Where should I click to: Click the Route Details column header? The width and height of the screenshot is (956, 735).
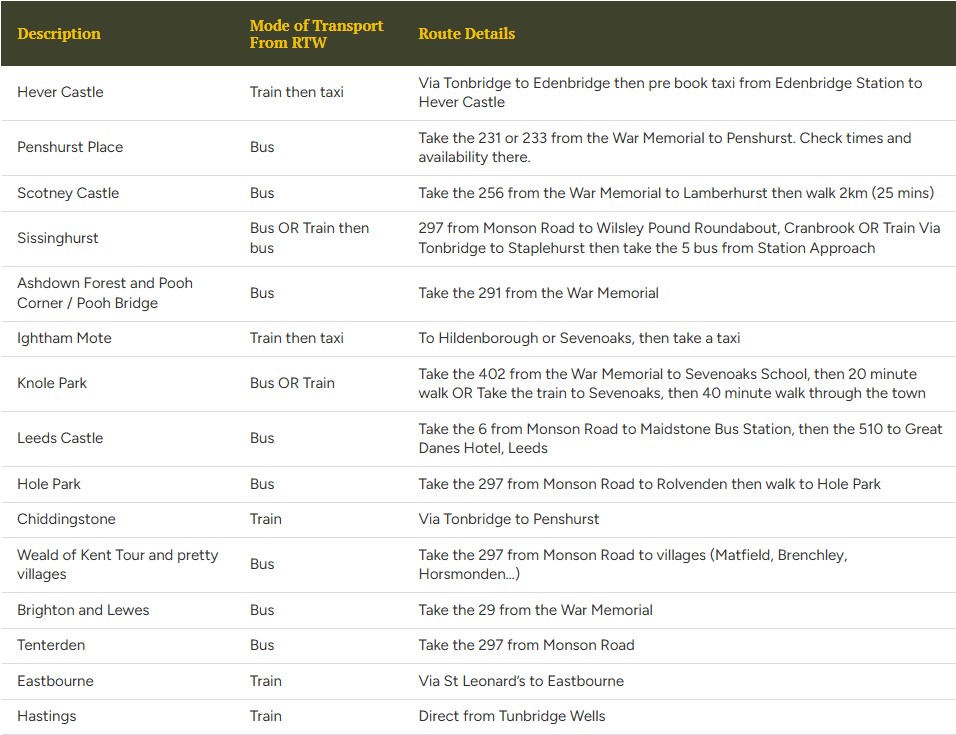[466, 33]
